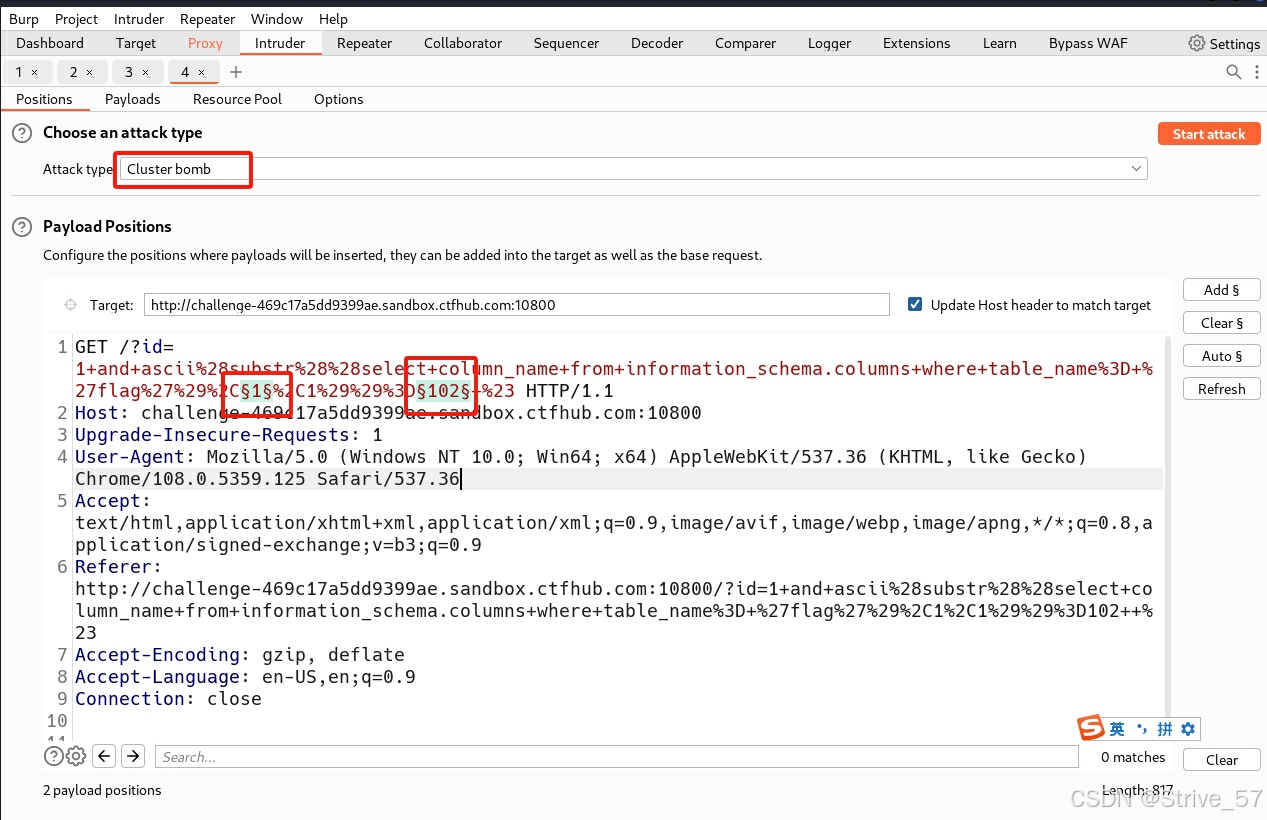
Task: Switch to the Decoder tab
Action: tap(657, 43)
